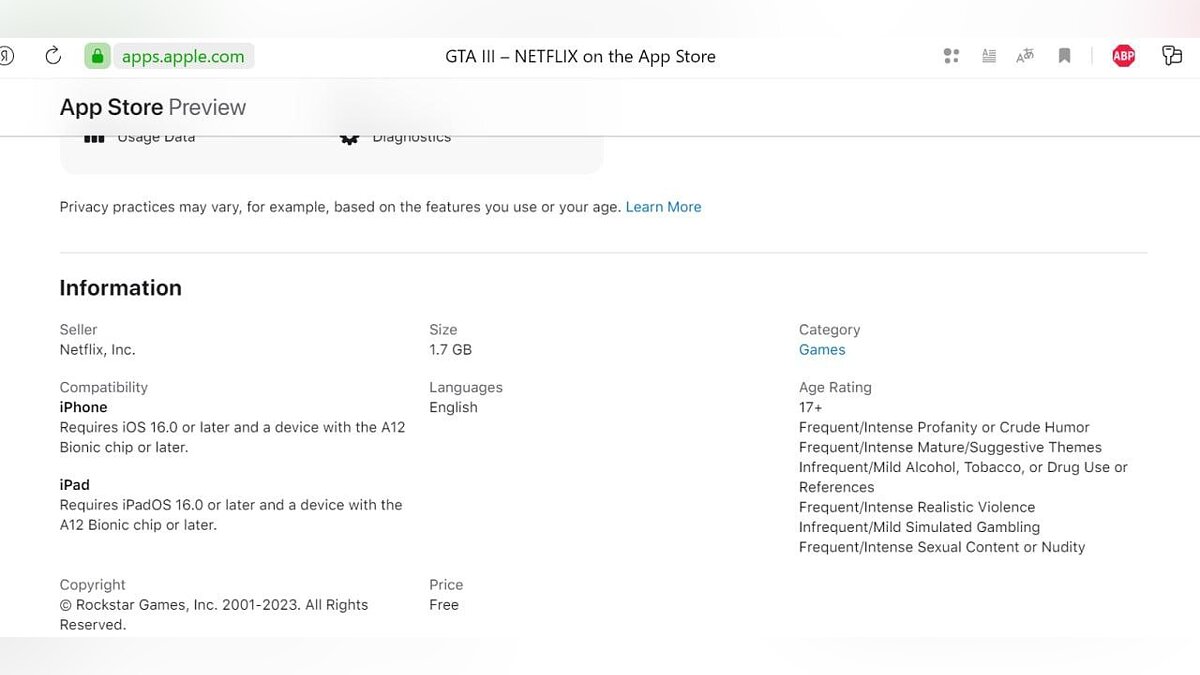Bookmark this page with the bookmark icon
Screen dimensions: 1200x675
[x=1064, y=56]
